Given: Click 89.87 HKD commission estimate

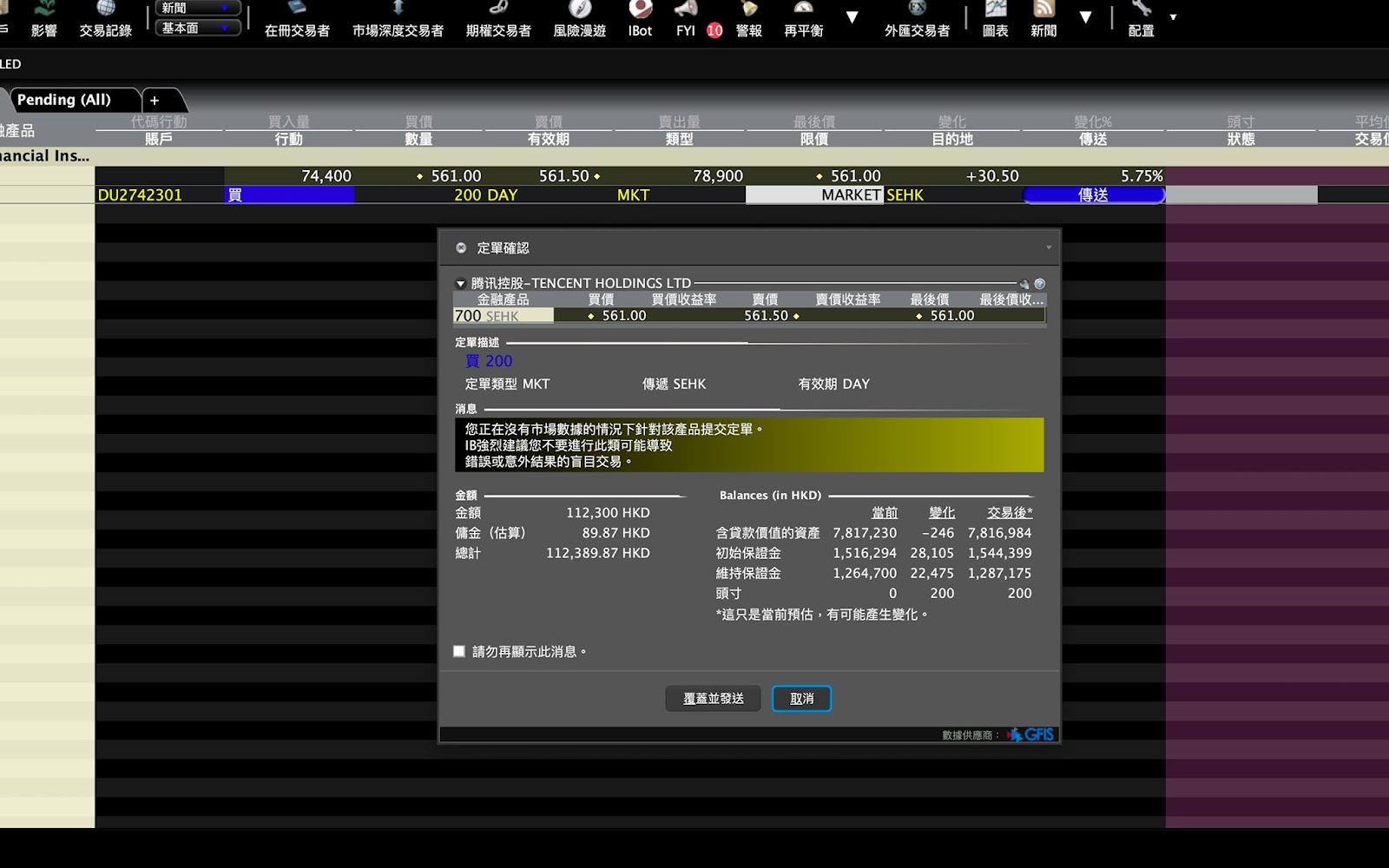Looking at the screenshot, I should click(x=616, y=533).
